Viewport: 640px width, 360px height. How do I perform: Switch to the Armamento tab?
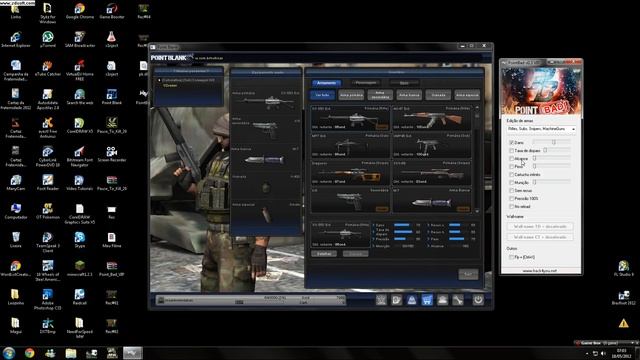tap(327, 83)
